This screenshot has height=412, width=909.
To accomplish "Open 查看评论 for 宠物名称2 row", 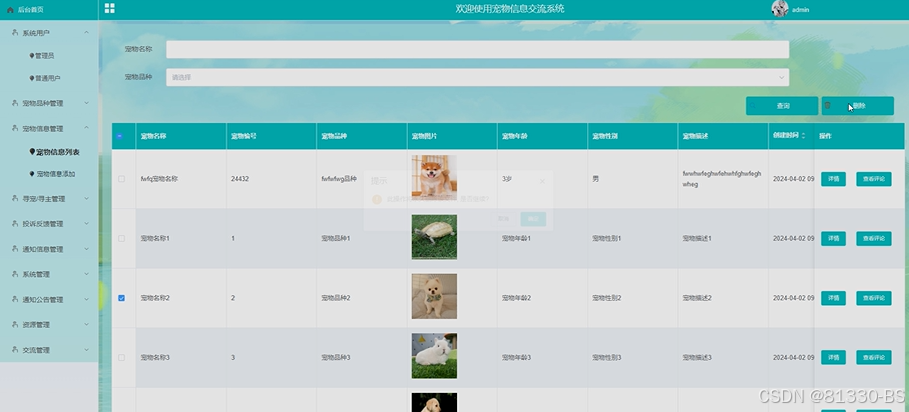I will [x=874, y=298].
